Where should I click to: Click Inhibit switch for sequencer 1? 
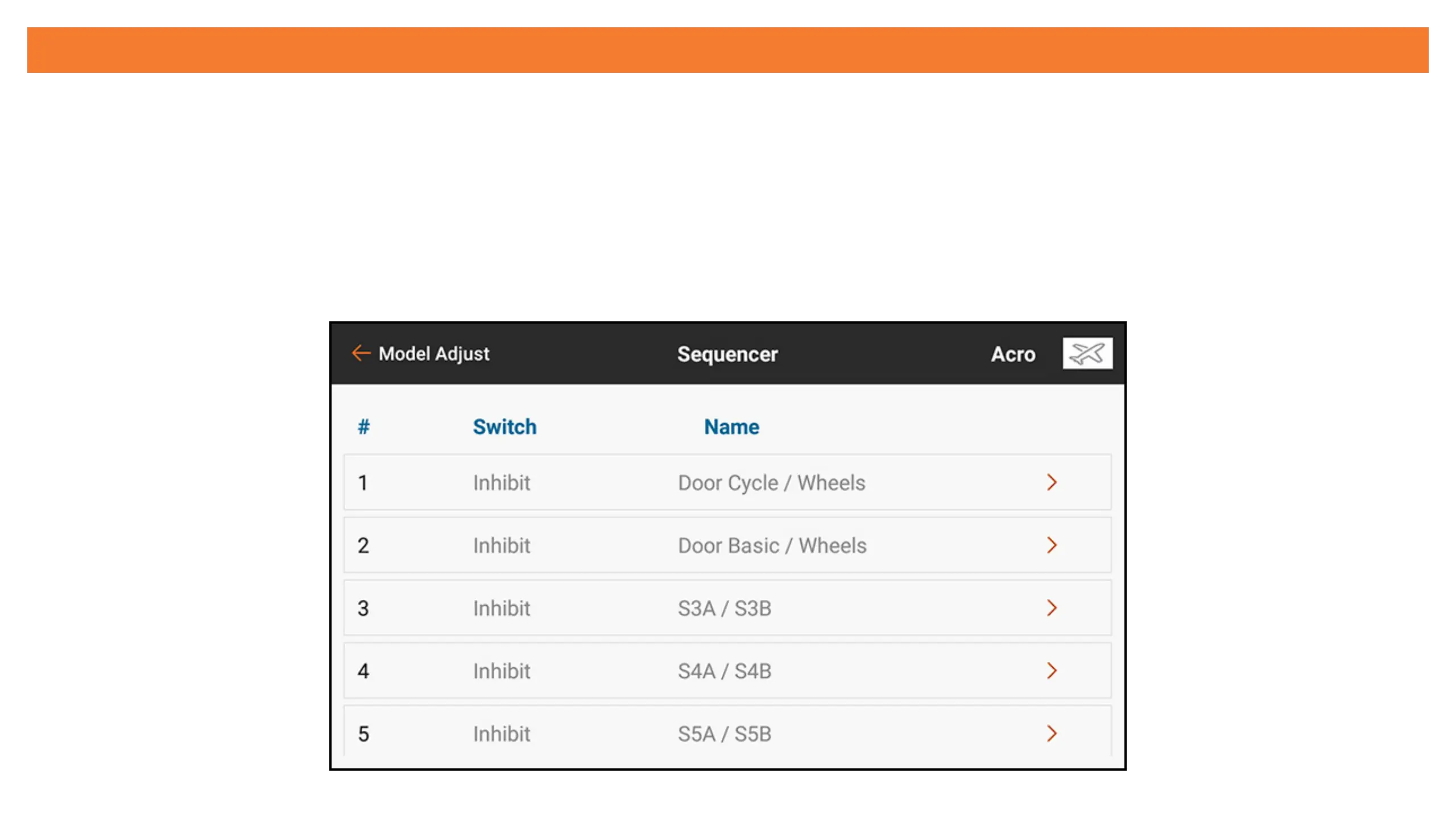tap(501, 483)
